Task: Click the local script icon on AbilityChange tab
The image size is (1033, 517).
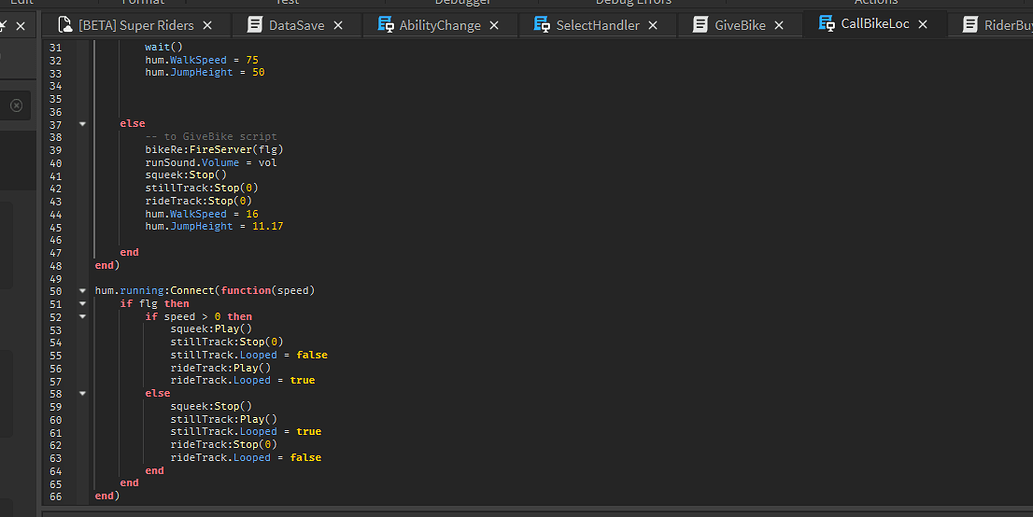Action: (385, 24)
